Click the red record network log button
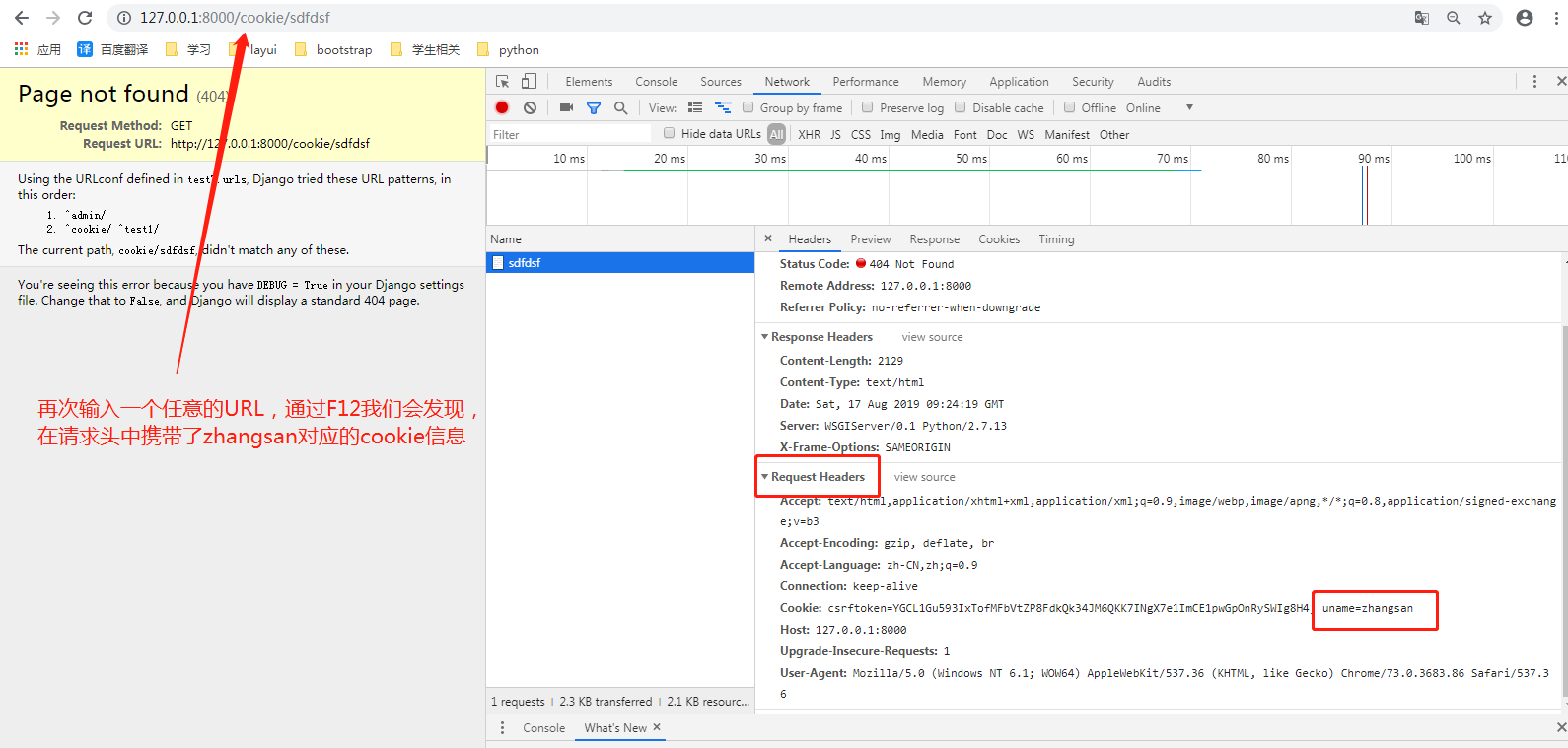The width and height of the screenshot is (1568, 748). pos(502,107)
